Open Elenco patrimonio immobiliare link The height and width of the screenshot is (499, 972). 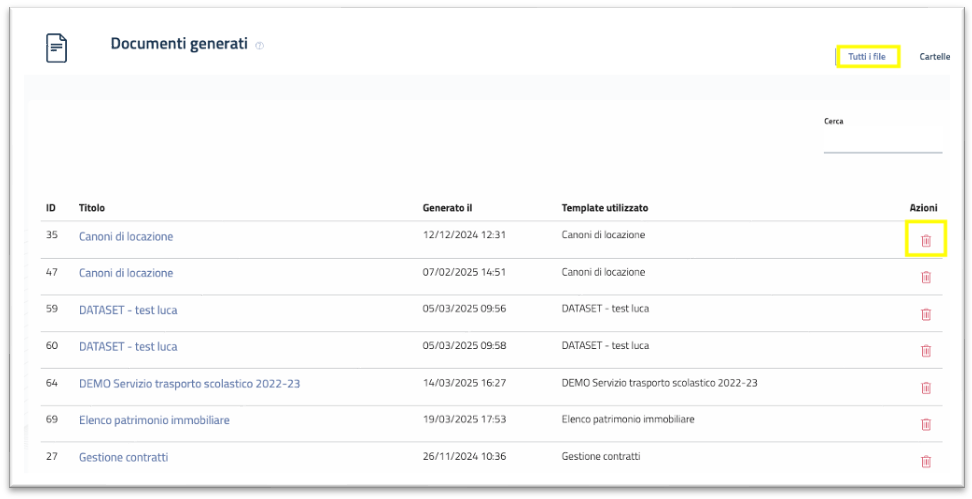(154, 421)
